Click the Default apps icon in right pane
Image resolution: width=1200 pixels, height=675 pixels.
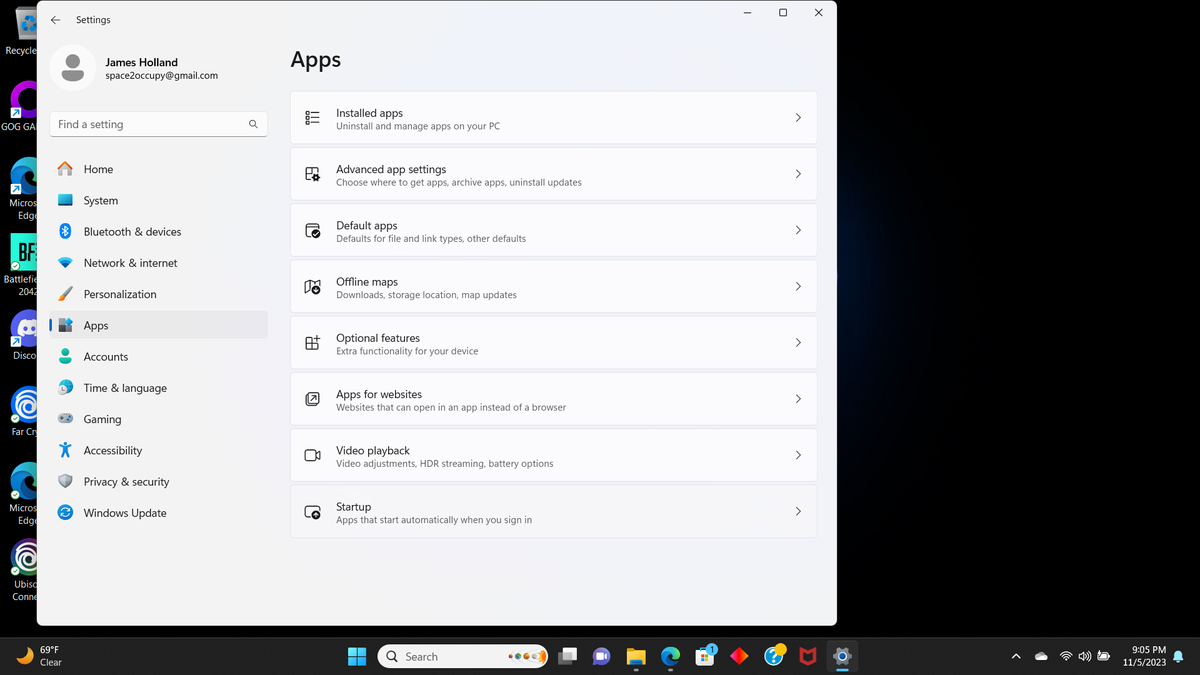312,229
